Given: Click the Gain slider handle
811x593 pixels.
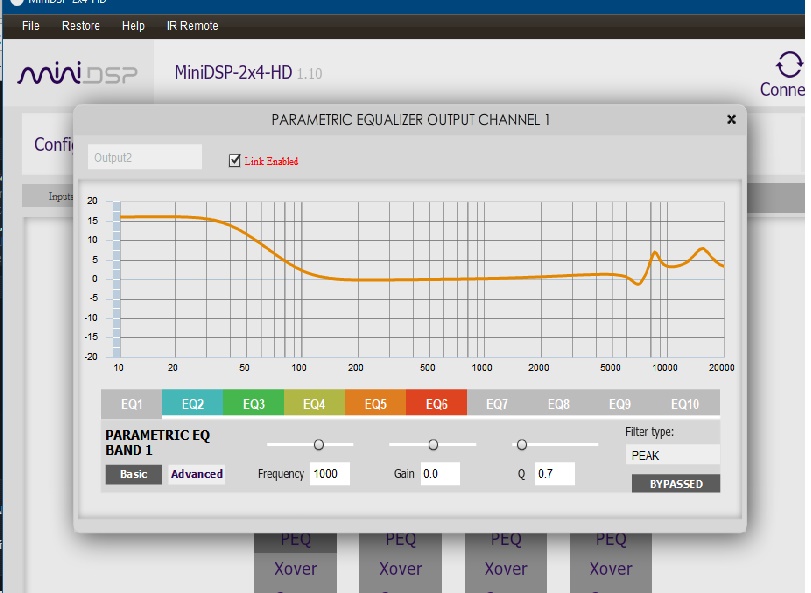Looking at the screenshot, I should click(x=433, y=445).
